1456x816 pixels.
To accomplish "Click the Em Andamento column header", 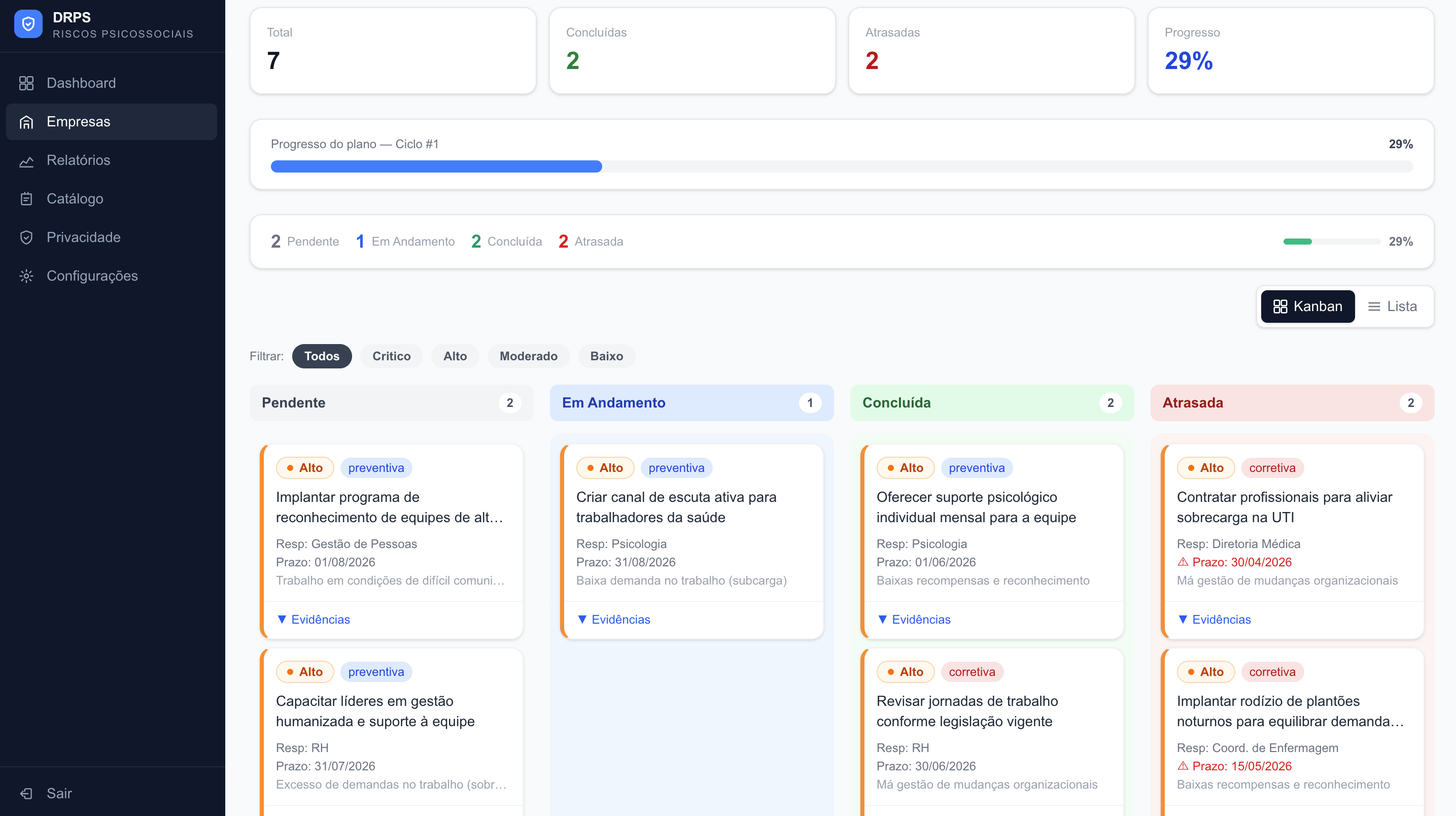I will tap(691, 403).
